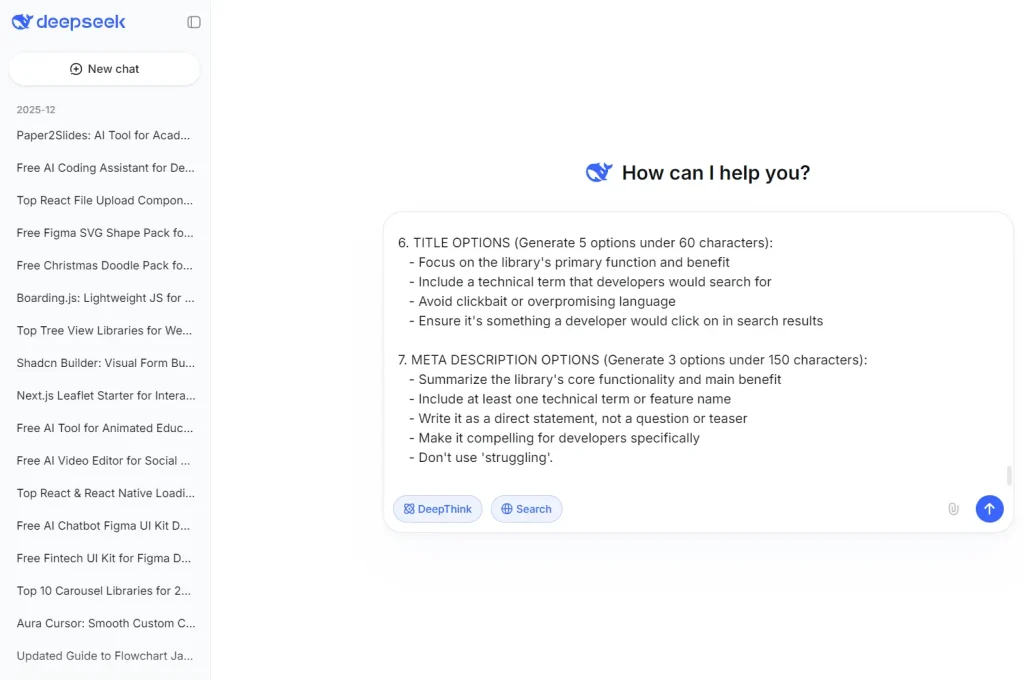
Task: Open Top 10 Carousel Libraries chat
Action: [x=103, y=591]
